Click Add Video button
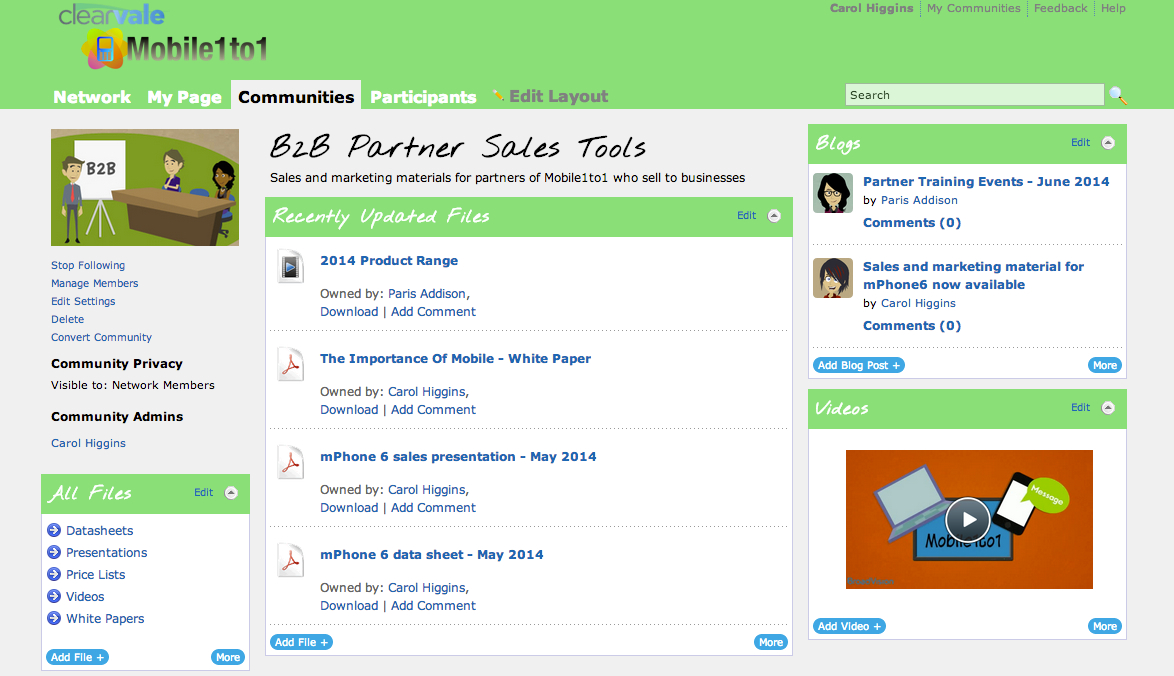Viewport: 1174px width, 676px height. (x=849, y=627)
